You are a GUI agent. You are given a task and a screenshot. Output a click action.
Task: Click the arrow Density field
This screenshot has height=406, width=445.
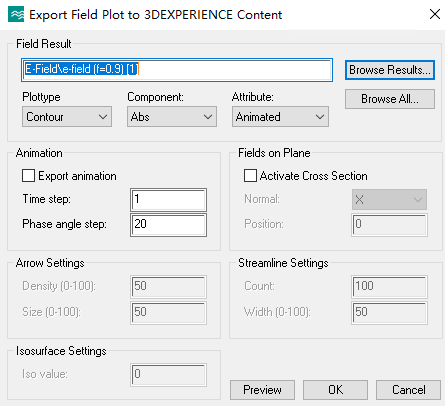(168, 287)
